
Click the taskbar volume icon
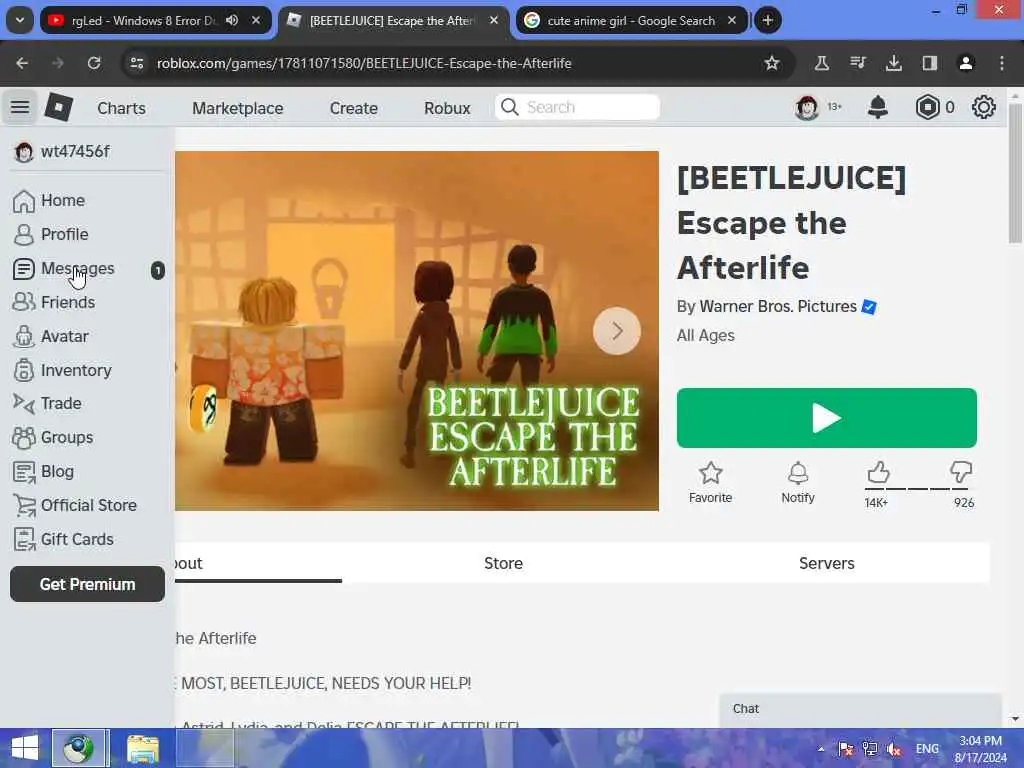[x=894, y=749]
